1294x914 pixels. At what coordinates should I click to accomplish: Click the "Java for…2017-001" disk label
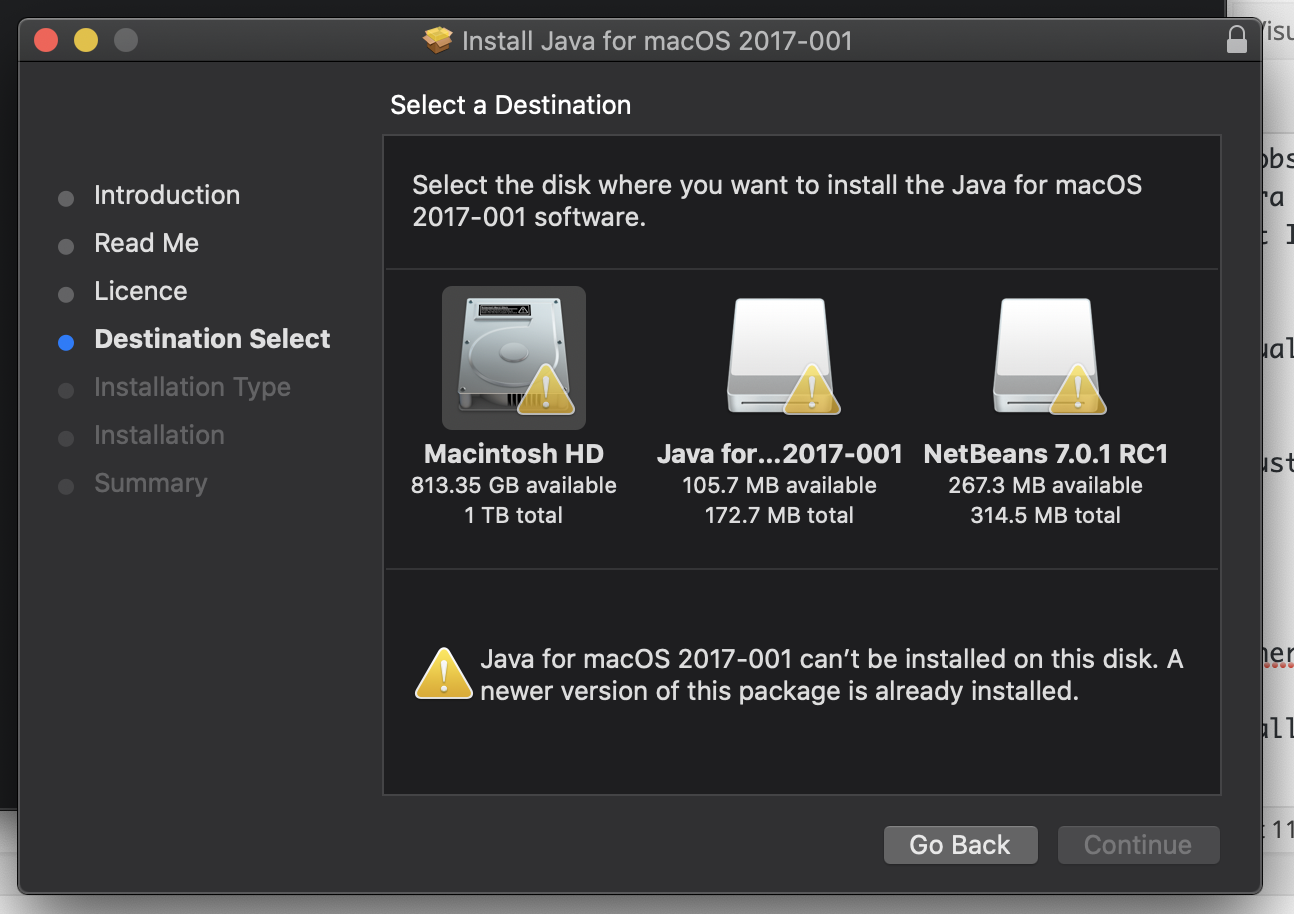[780, 454]
